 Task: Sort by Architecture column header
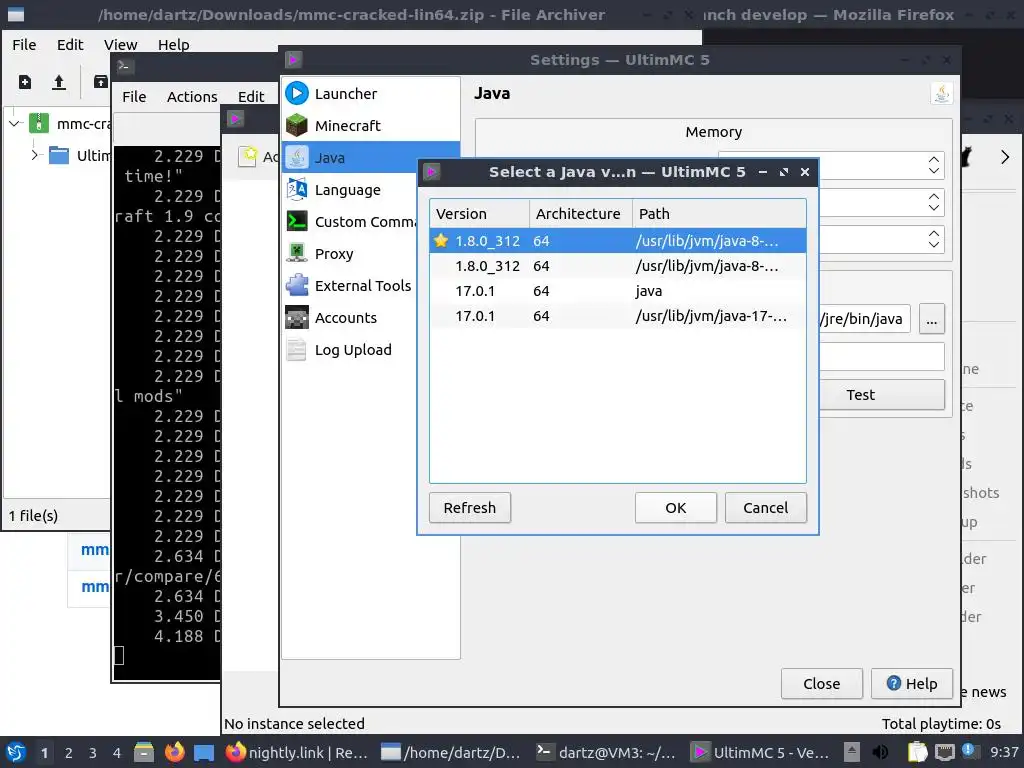coord(581,214)
